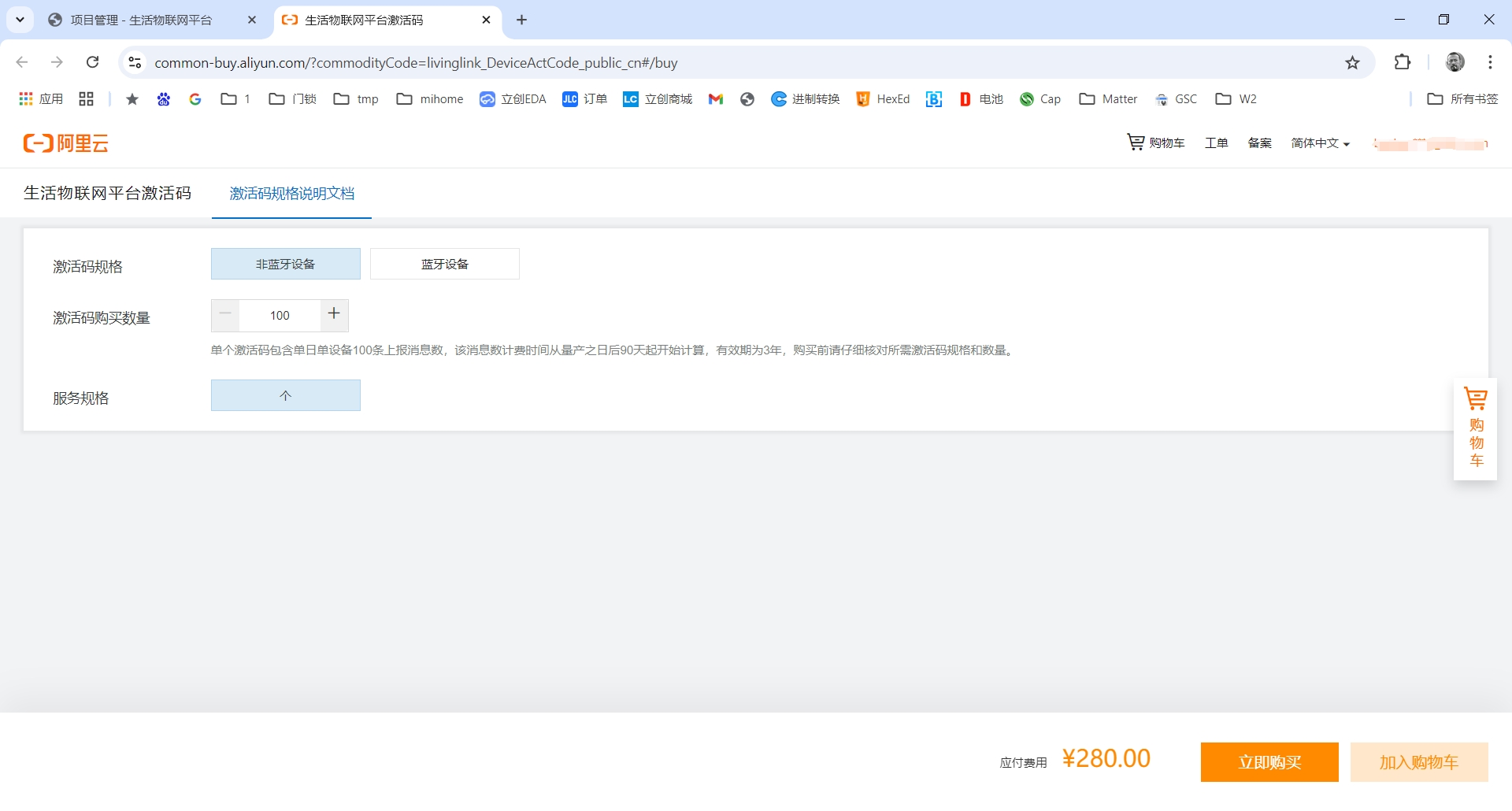Open the globe bookmark after Gmail
The image size is (1512, 811).
747,98
